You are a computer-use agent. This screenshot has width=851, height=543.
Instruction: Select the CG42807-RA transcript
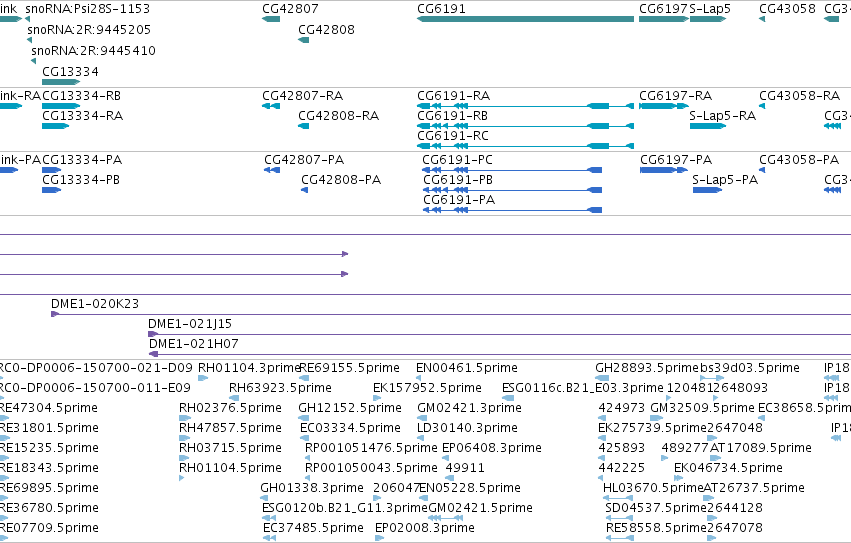(271, 106)
